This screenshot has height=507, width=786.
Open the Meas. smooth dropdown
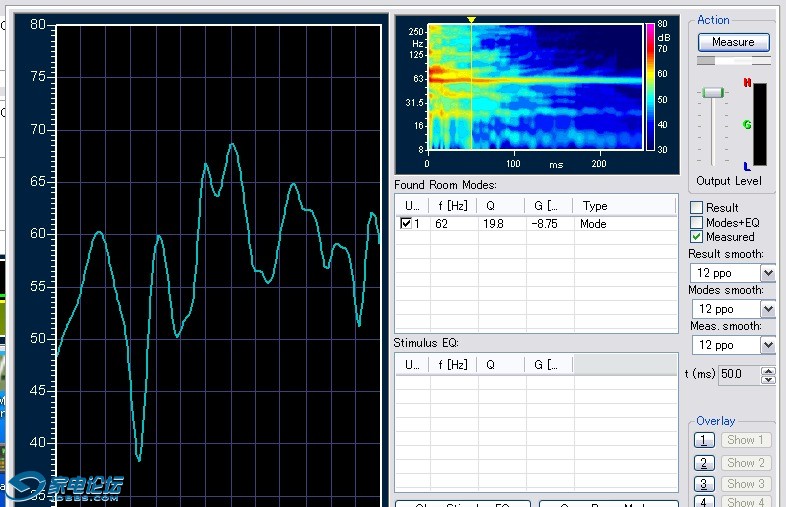(767, 345)
